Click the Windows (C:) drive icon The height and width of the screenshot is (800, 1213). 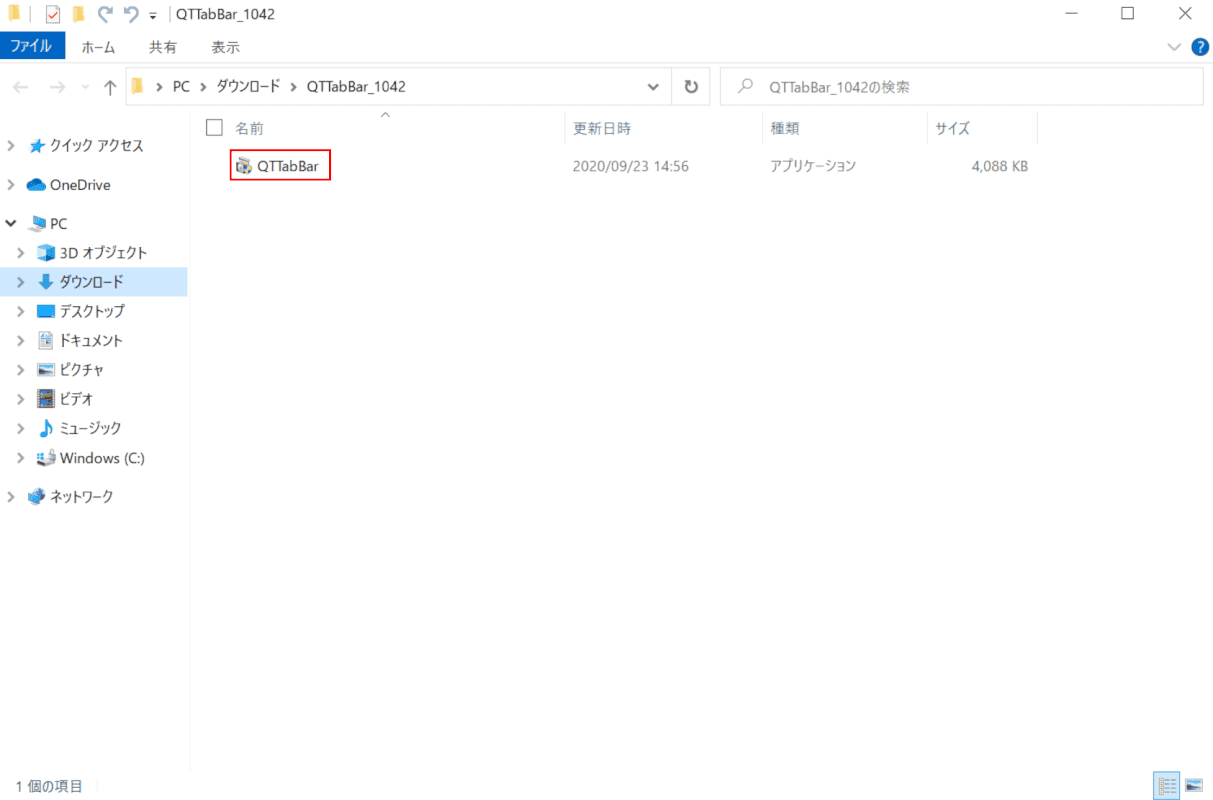tap(46, 458)
